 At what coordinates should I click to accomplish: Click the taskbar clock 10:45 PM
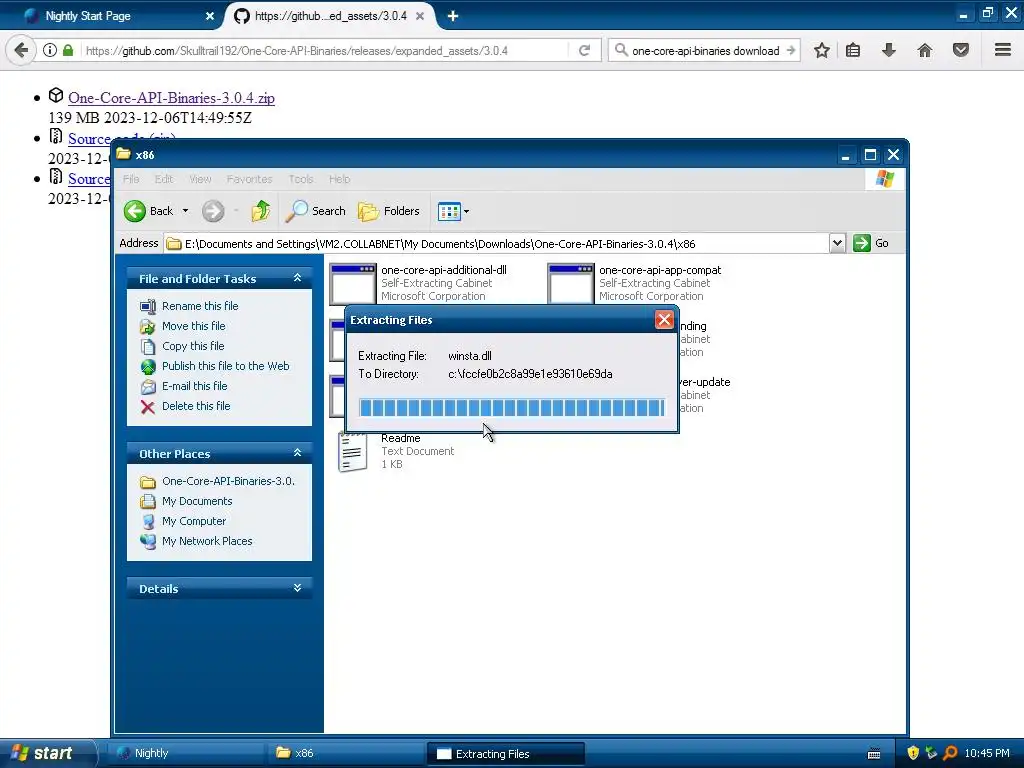[987, 753]
